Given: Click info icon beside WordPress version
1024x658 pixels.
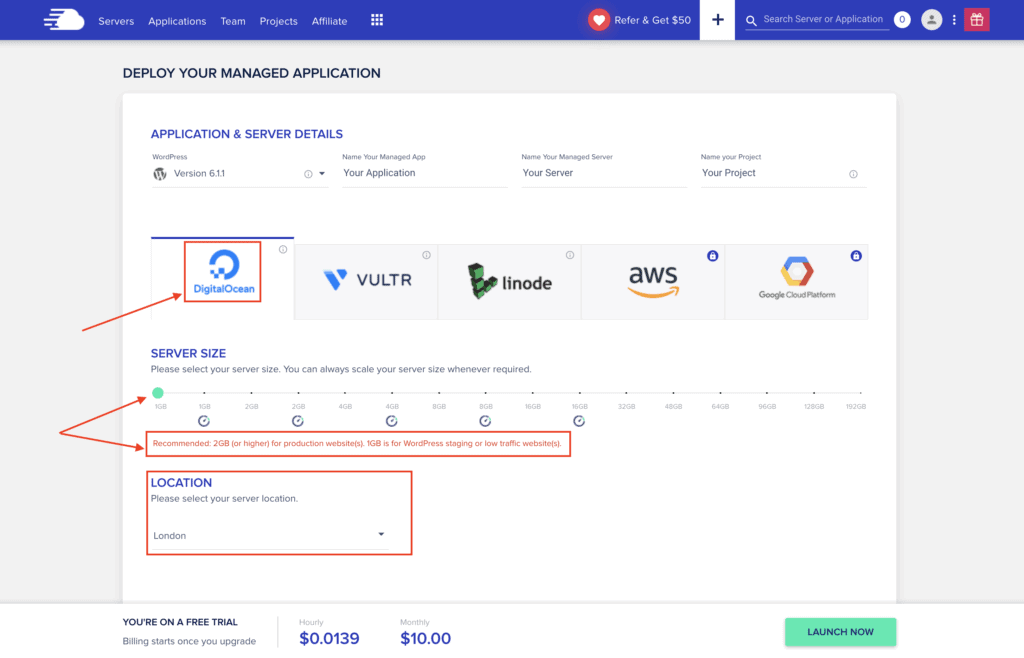Looking at the screenshot, I should click(308, 174).
